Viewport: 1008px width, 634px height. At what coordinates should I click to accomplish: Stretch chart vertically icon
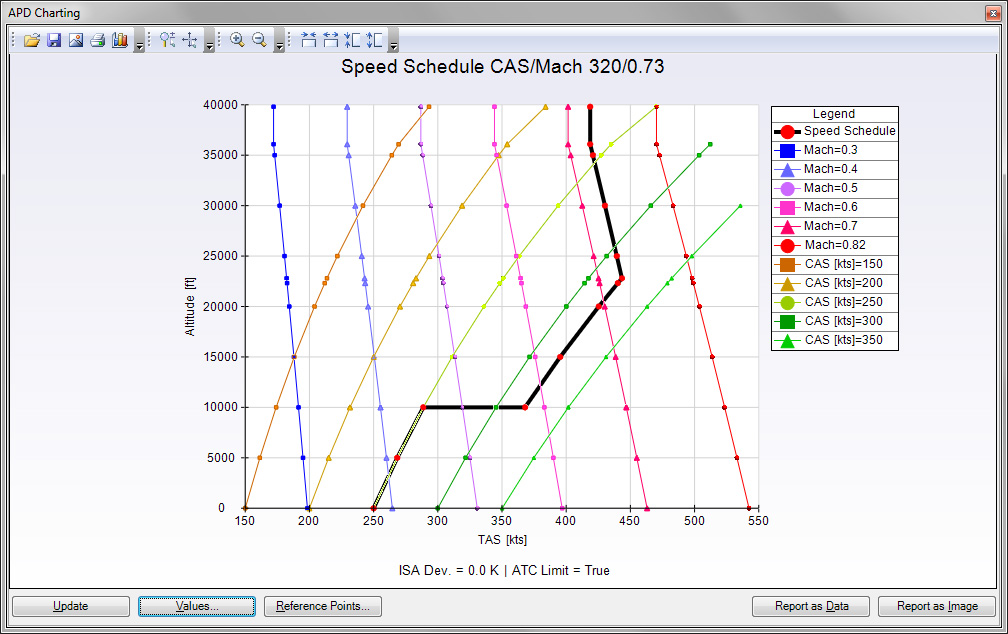pyautogui.click(x=374, y=41)
